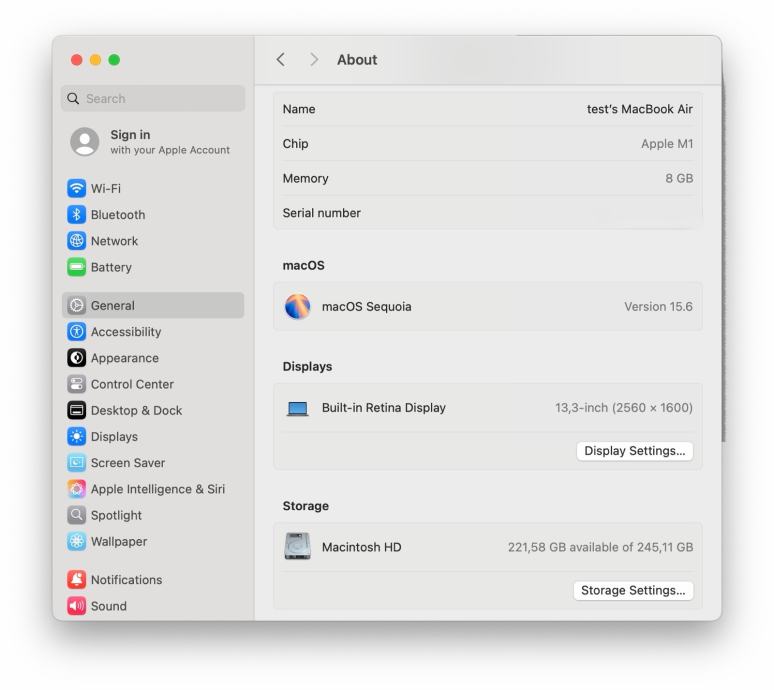Screen dimensions: 774x690
Task: Select the Appearance icon
Action: click(x=77, y=357)
